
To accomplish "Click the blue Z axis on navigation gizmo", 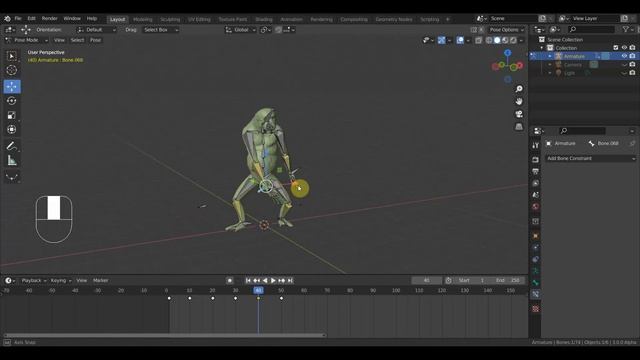I will 507,53.
